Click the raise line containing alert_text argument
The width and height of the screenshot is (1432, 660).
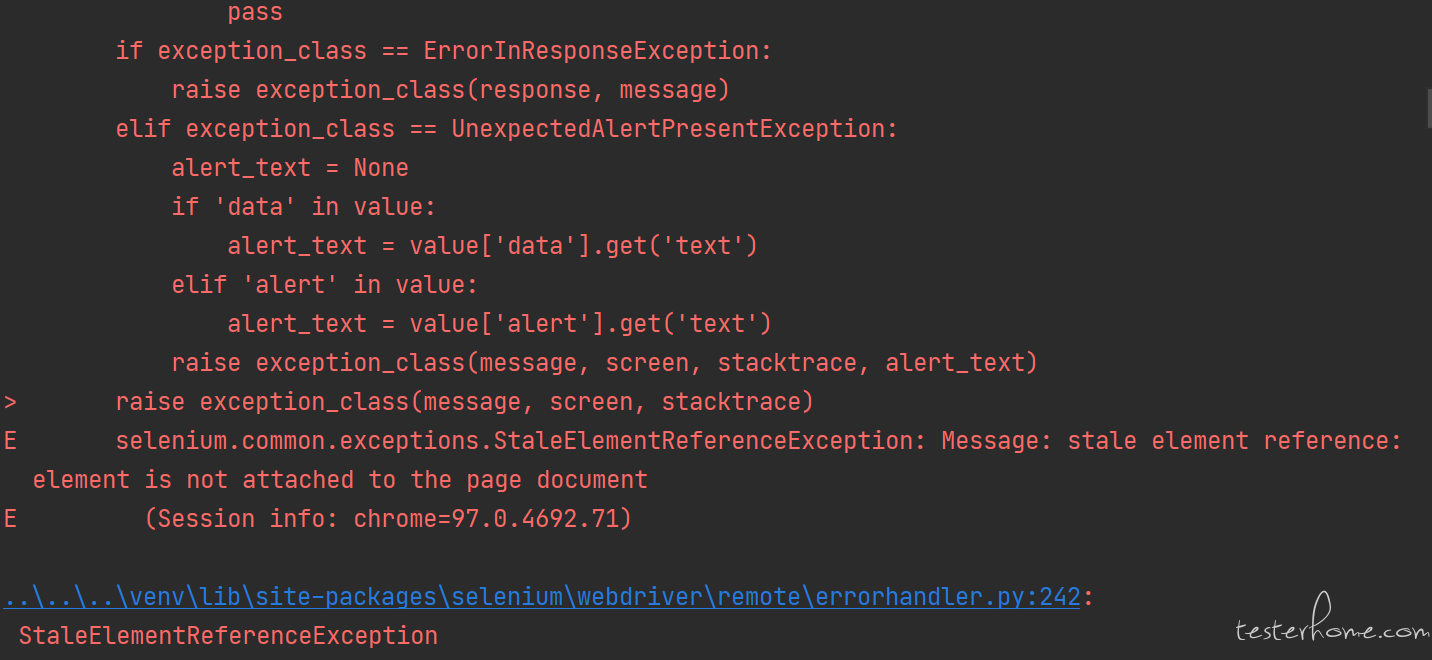[x=604, y=363]
